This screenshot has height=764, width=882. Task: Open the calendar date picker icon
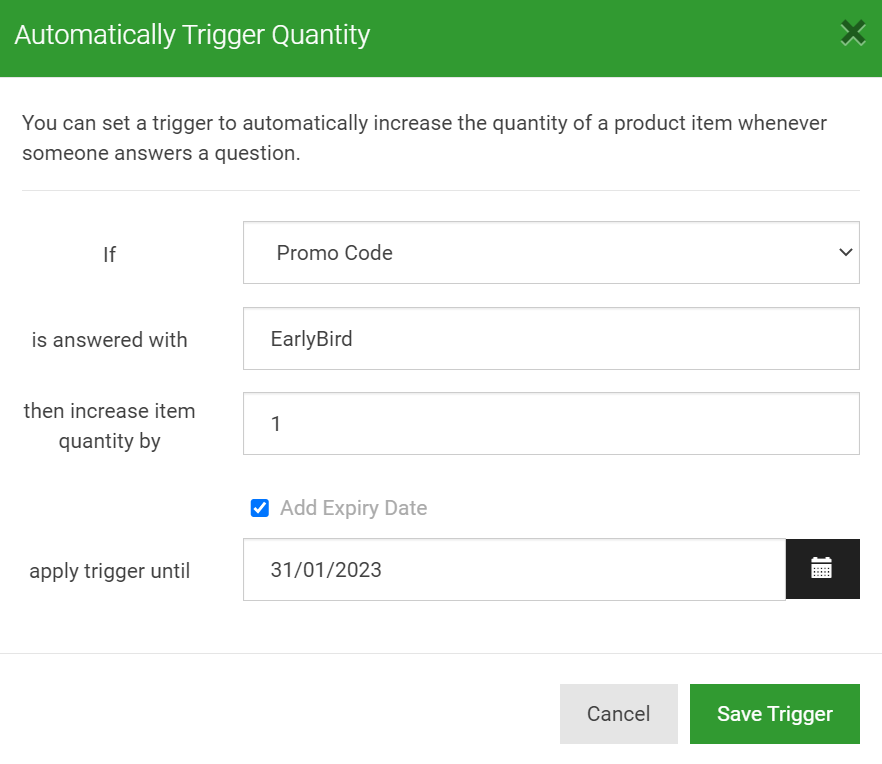(822, 569)
